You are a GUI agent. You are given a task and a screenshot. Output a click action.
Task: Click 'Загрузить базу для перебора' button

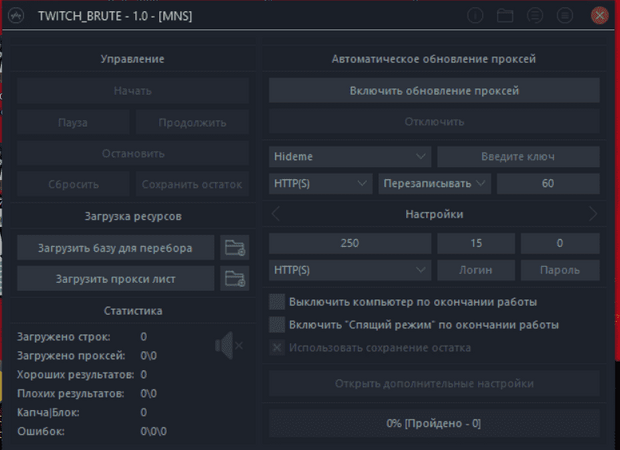(x=115, y=248)
